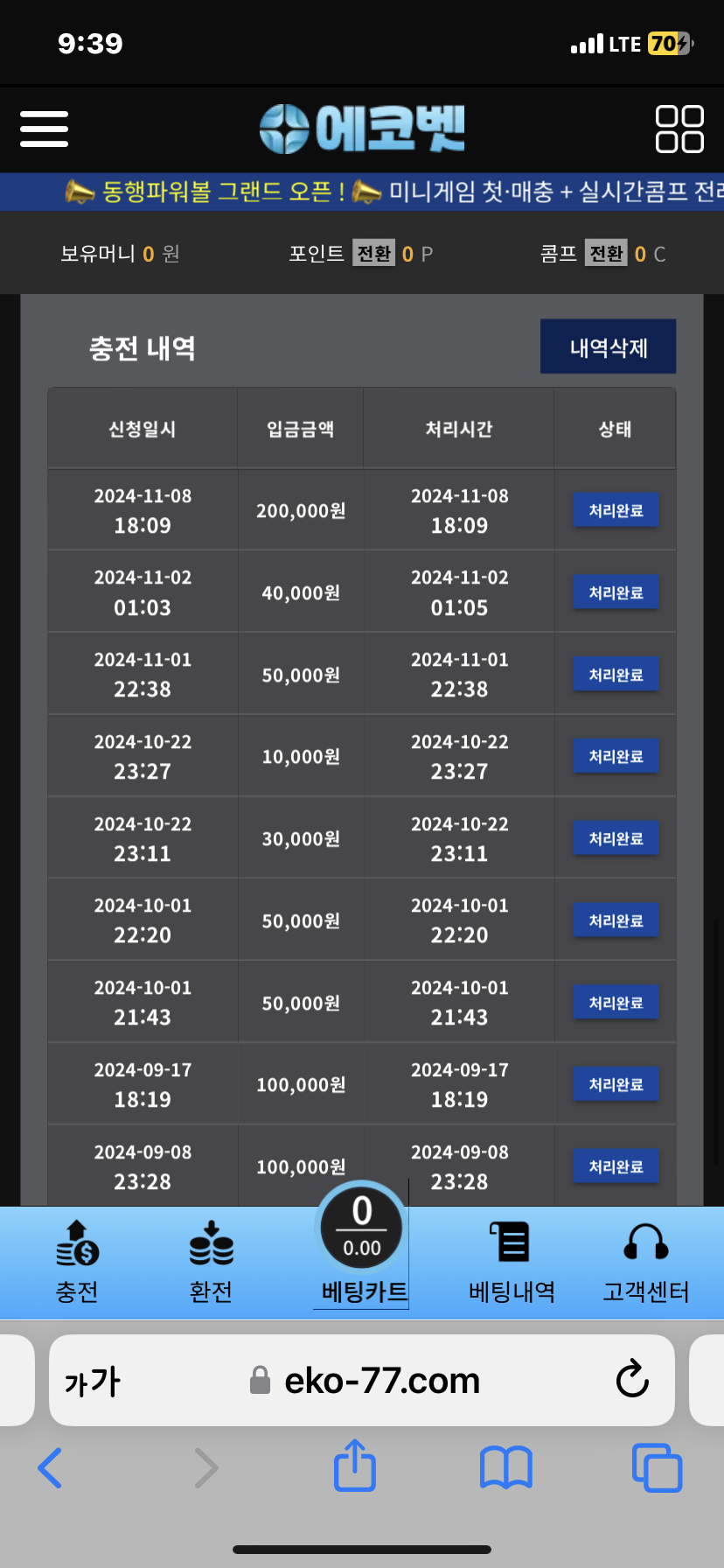Open the hamburger menu
Viewport: 724px width, 1568px height.
(44, 129)
